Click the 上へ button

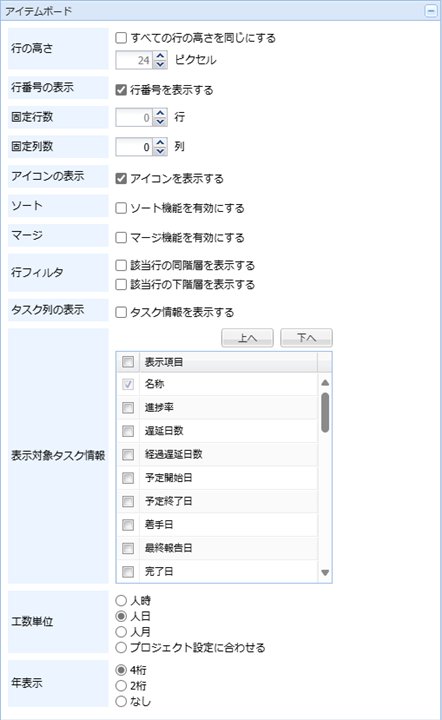click(247, 338)
